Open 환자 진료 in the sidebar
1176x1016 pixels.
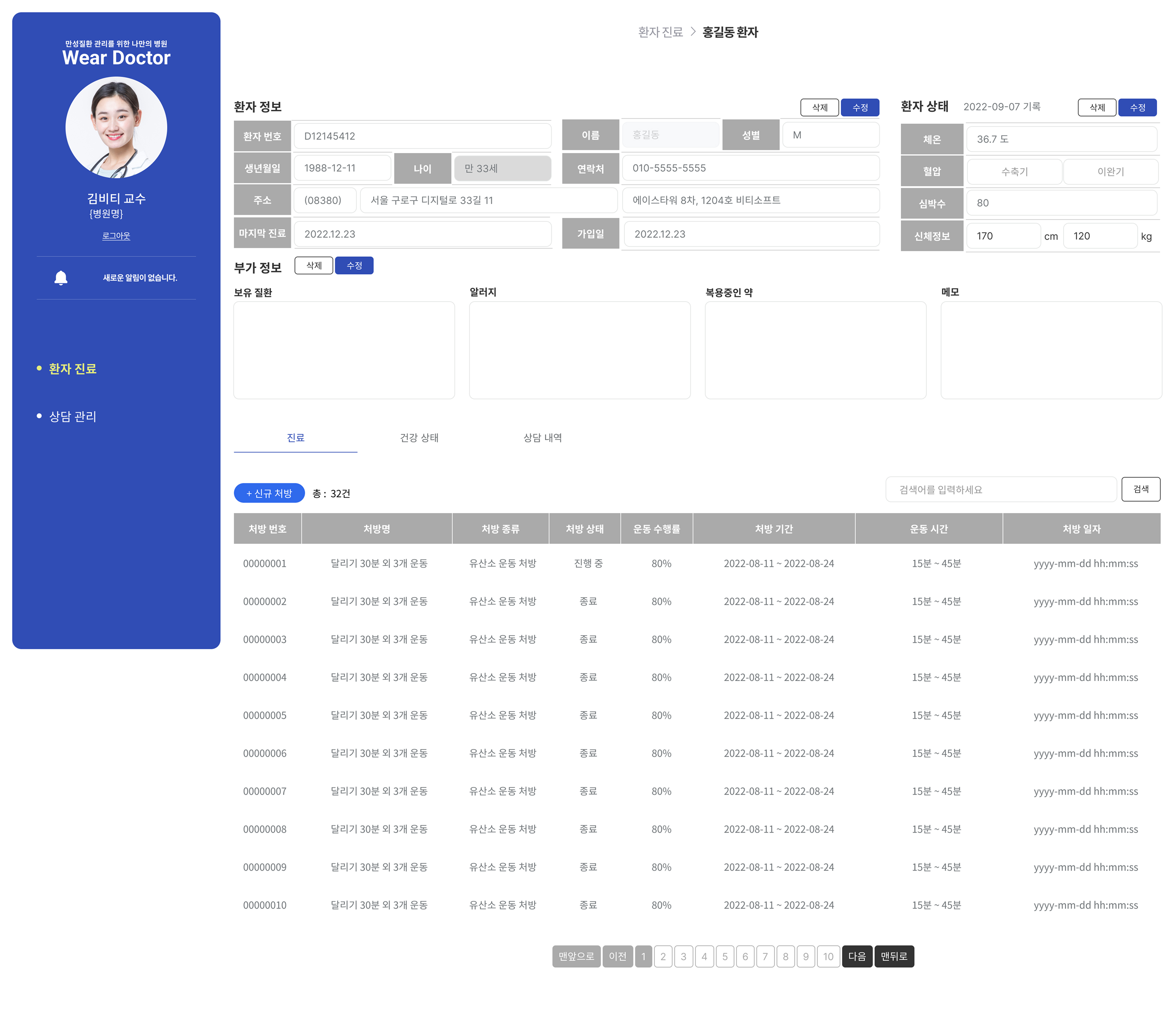(72, 369)
